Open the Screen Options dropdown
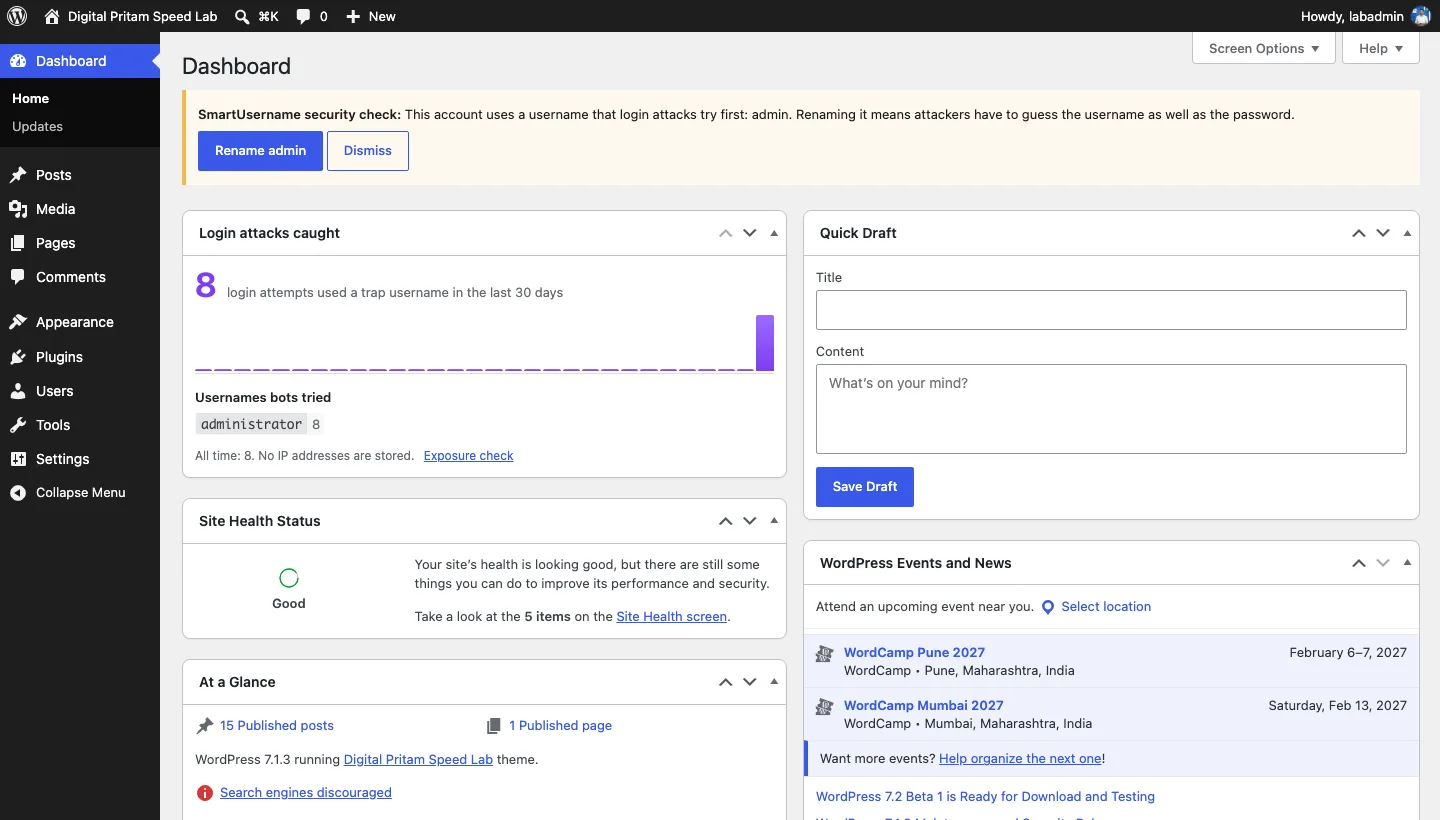Viewport: 1440px width, 820px height. tap(1264, 48)
